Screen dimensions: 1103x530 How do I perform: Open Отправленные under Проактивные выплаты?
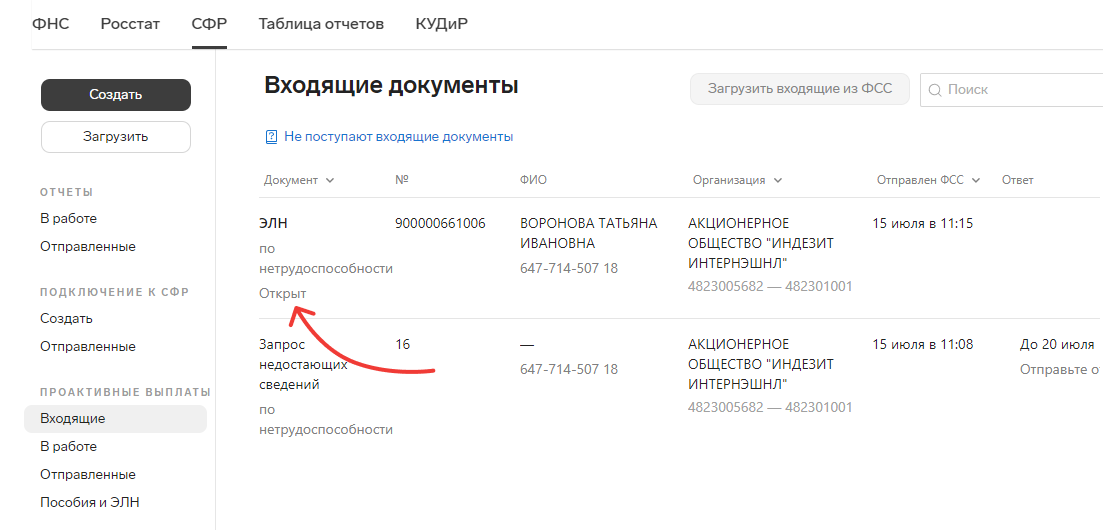(88, 474)
